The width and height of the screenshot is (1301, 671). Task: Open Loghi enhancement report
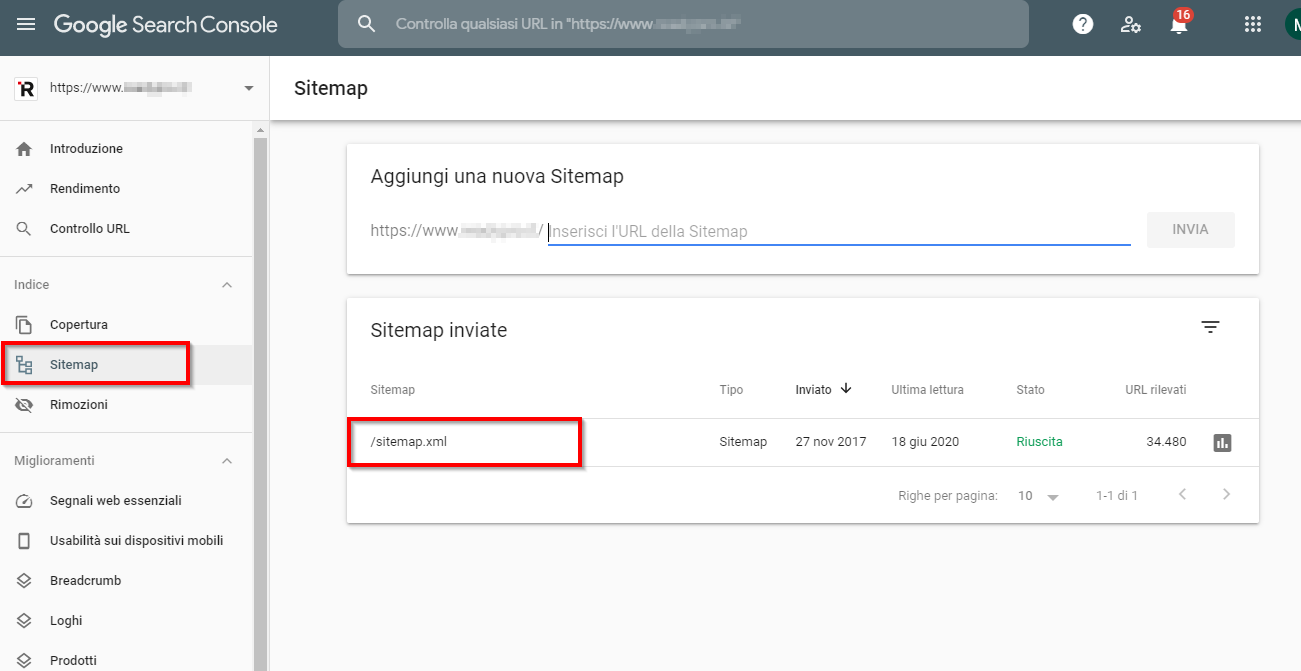click(66, 621)
